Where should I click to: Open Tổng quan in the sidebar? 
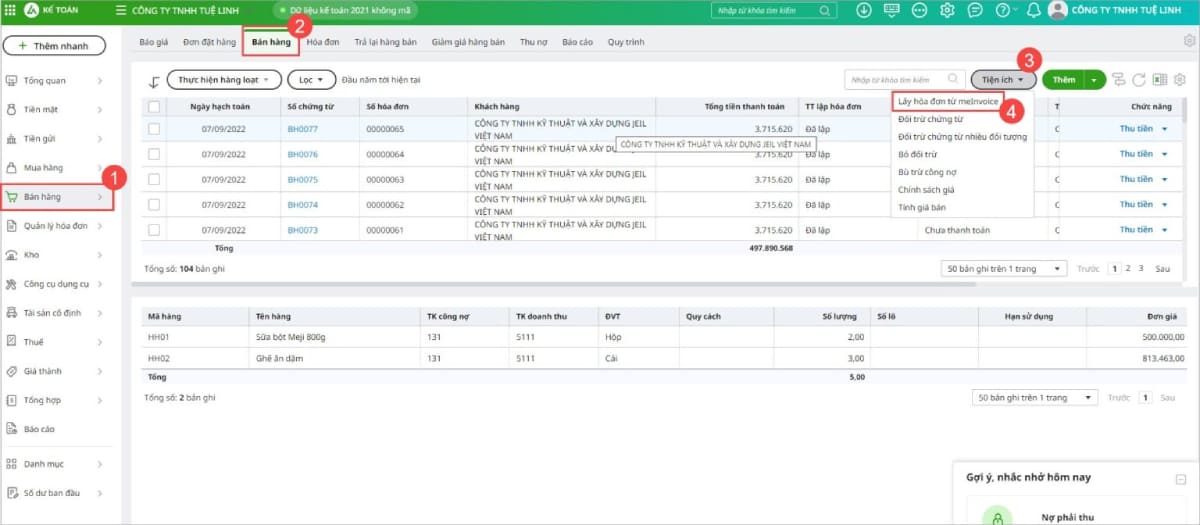pos(55,80)
